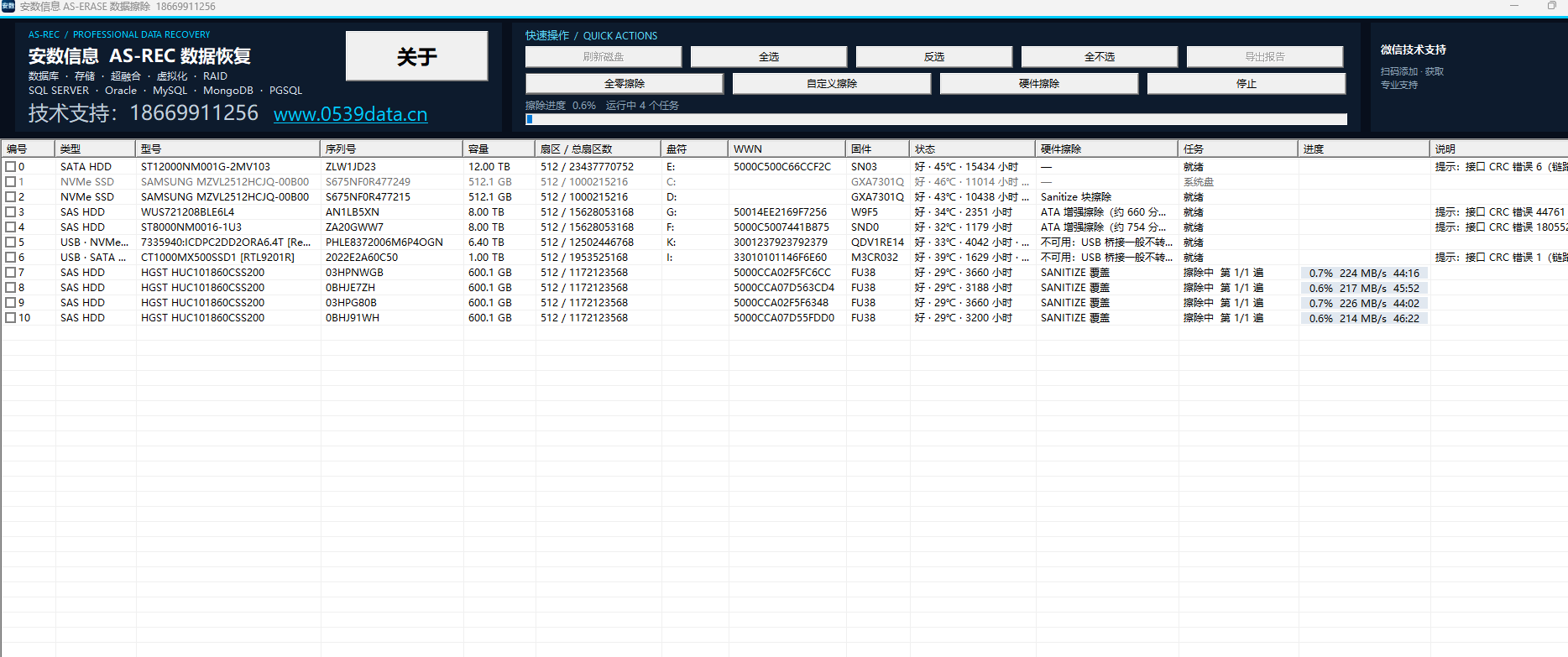Toggle the checkbox for disk 5
Screen dimensions: 1568x657
pyautogui.click(x=11, y=242)
